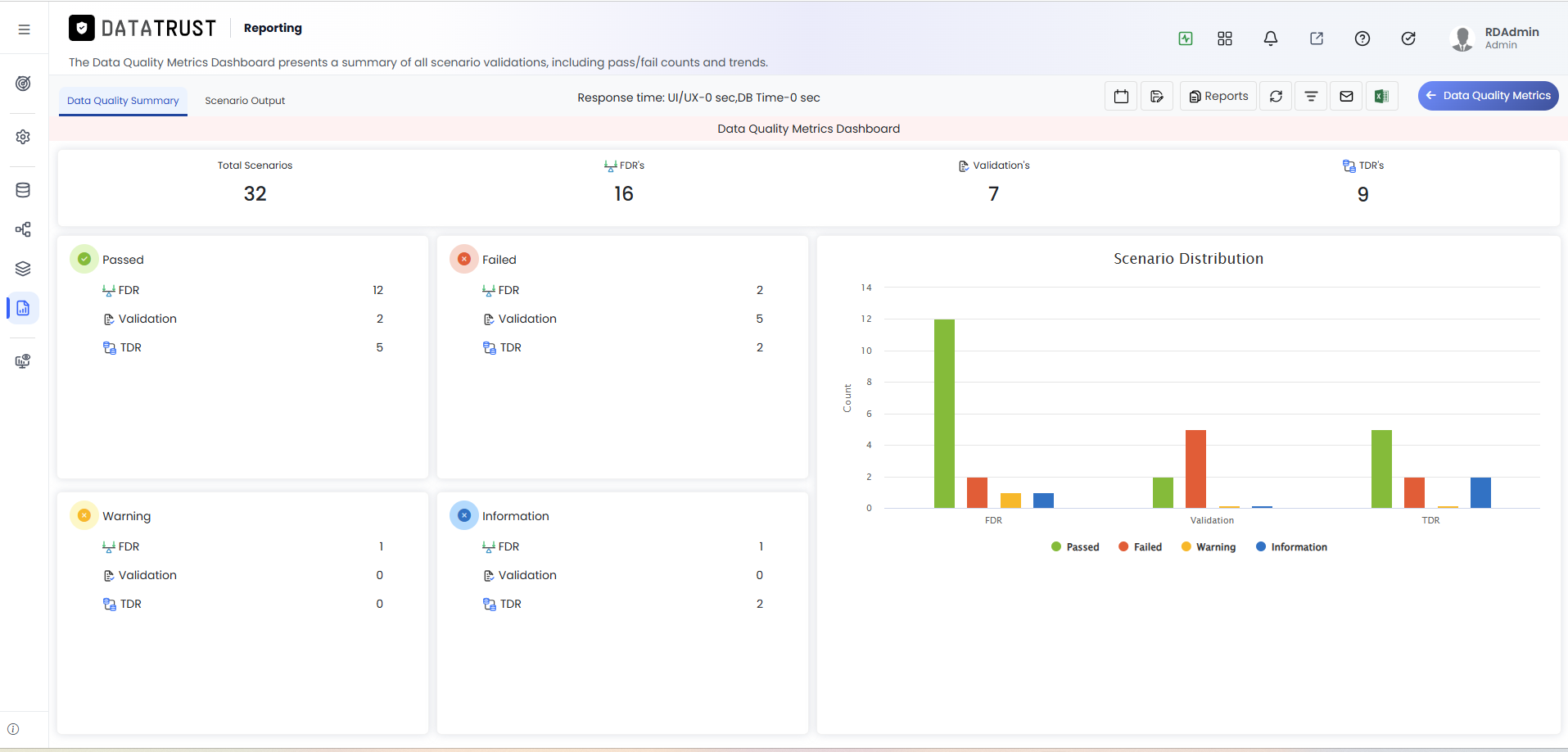The height and width of the screenshot is (752, 1568).
Task: Select the database icon in the sidebar
Action: click(23, 190)
